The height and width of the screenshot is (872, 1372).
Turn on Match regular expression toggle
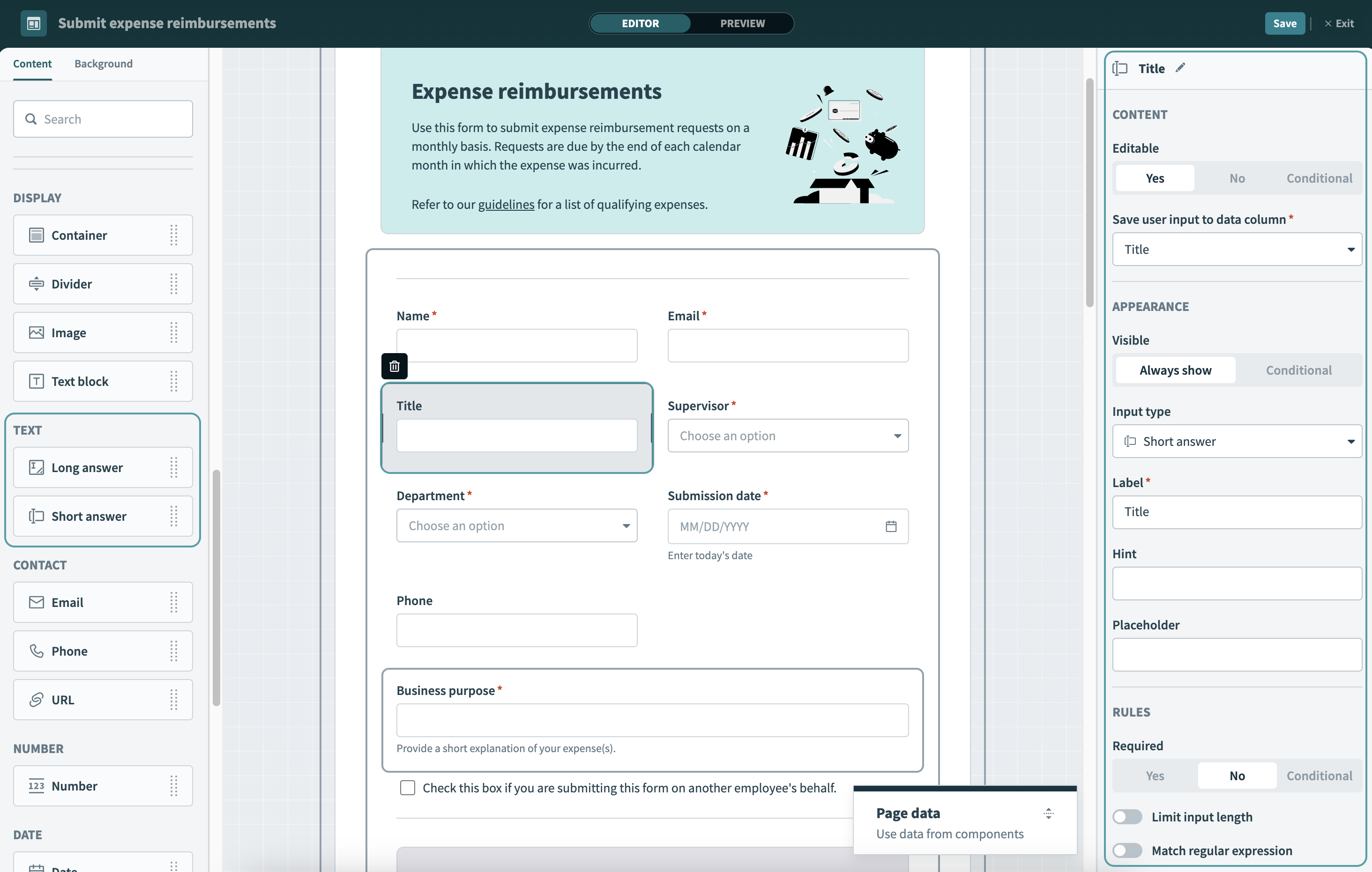[x=1127, y=850]
